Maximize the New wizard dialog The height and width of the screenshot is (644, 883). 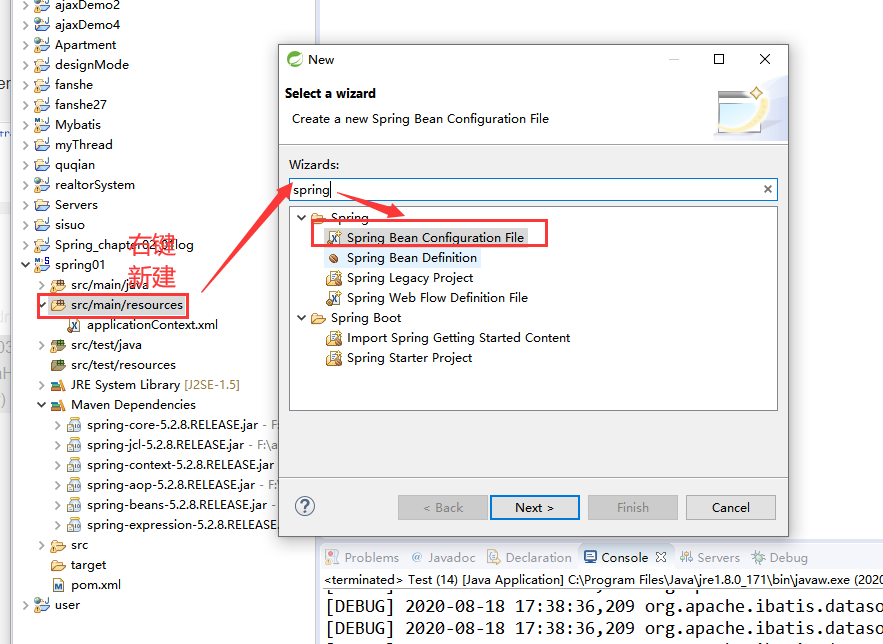coord(719,59)
